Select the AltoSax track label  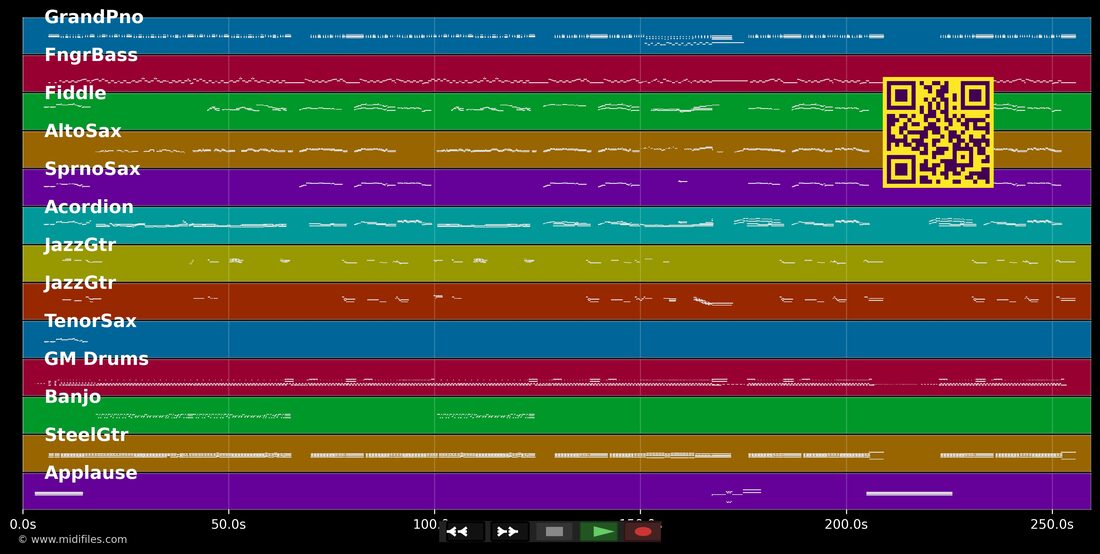click(83, 131)
